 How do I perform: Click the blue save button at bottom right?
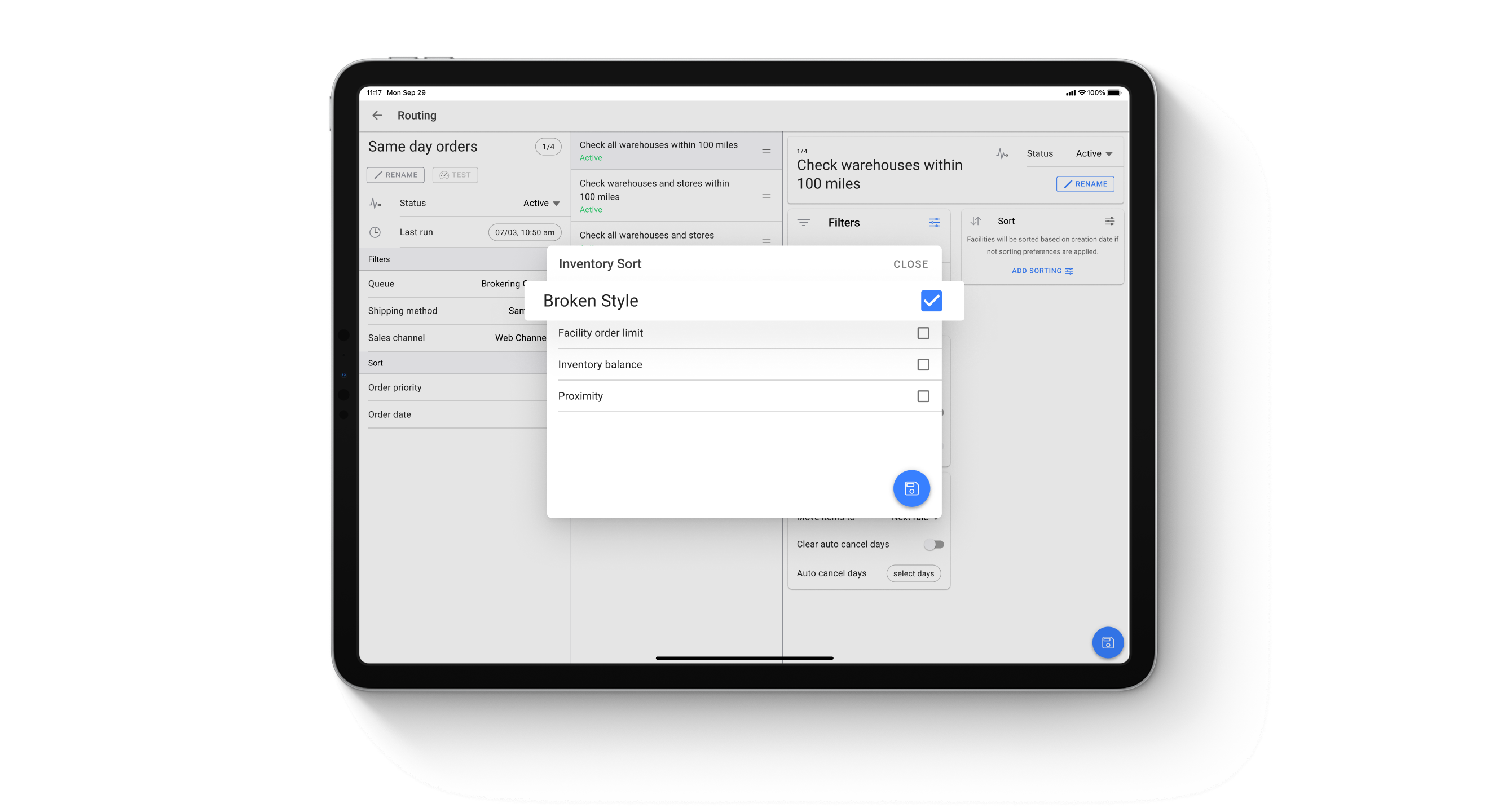point(1108,642)
